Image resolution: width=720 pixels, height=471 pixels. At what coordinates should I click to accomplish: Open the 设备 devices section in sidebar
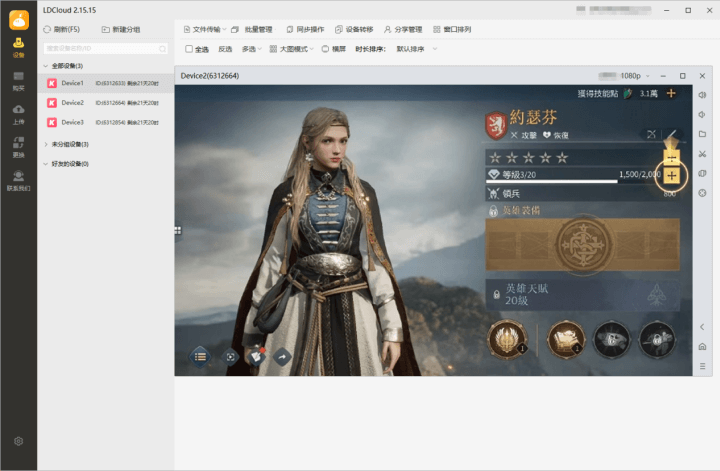pyautogui.click(x=18, y=47)
